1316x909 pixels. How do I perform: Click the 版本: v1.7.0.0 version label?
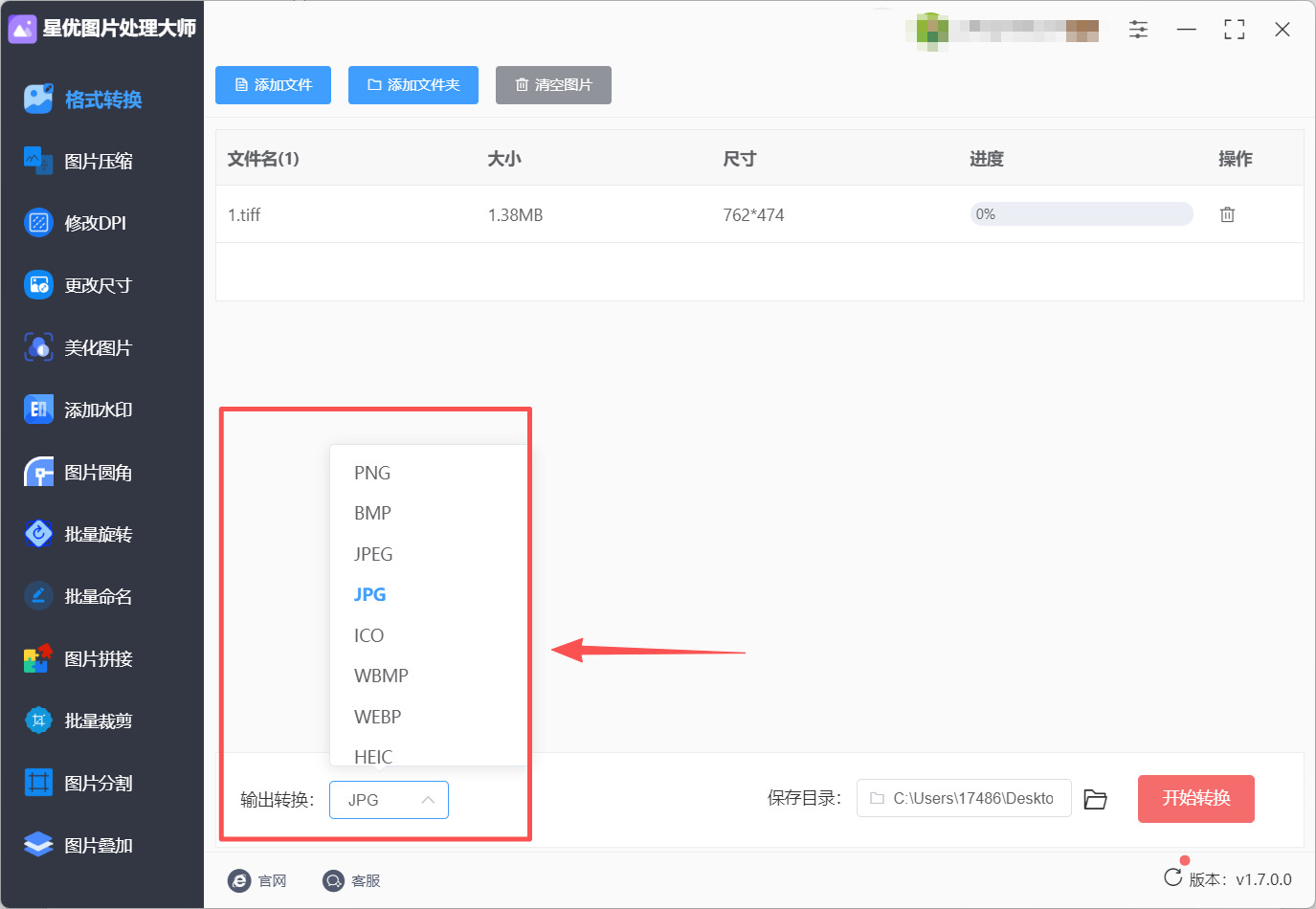click(1240, 879)
